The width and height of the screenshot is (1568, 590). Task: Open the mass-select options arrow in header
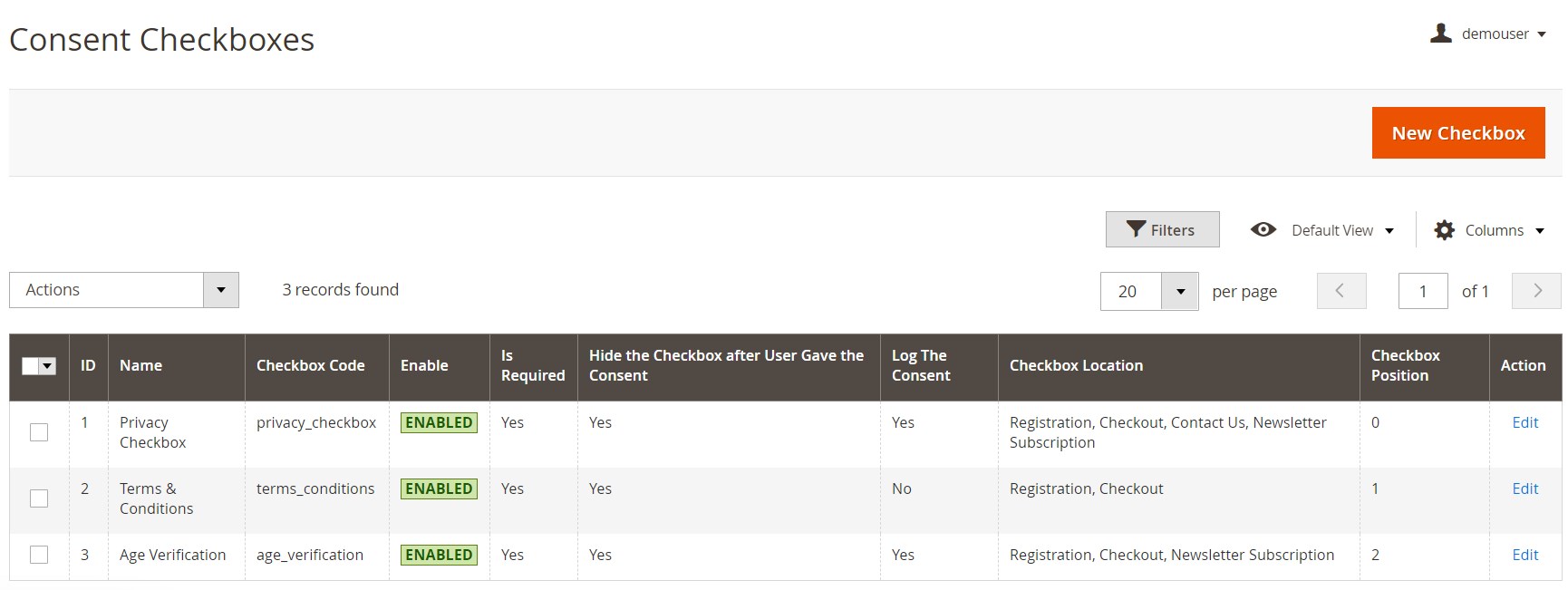48,365
